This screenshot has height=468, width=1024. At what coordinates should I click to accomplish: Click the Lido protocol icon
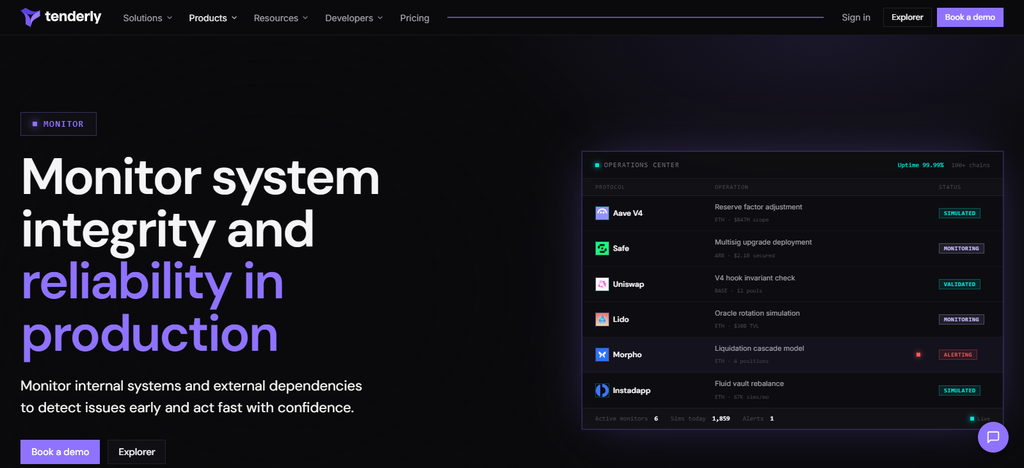point(601,319)
